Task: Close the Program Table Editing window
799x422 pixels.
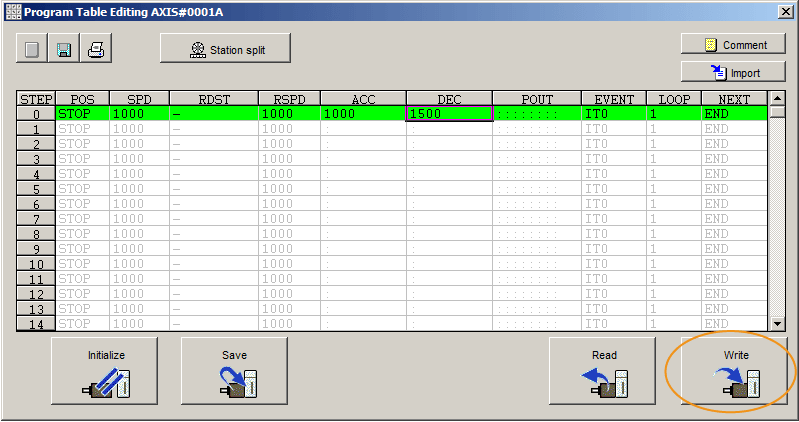Action: (x=783, y=11)
